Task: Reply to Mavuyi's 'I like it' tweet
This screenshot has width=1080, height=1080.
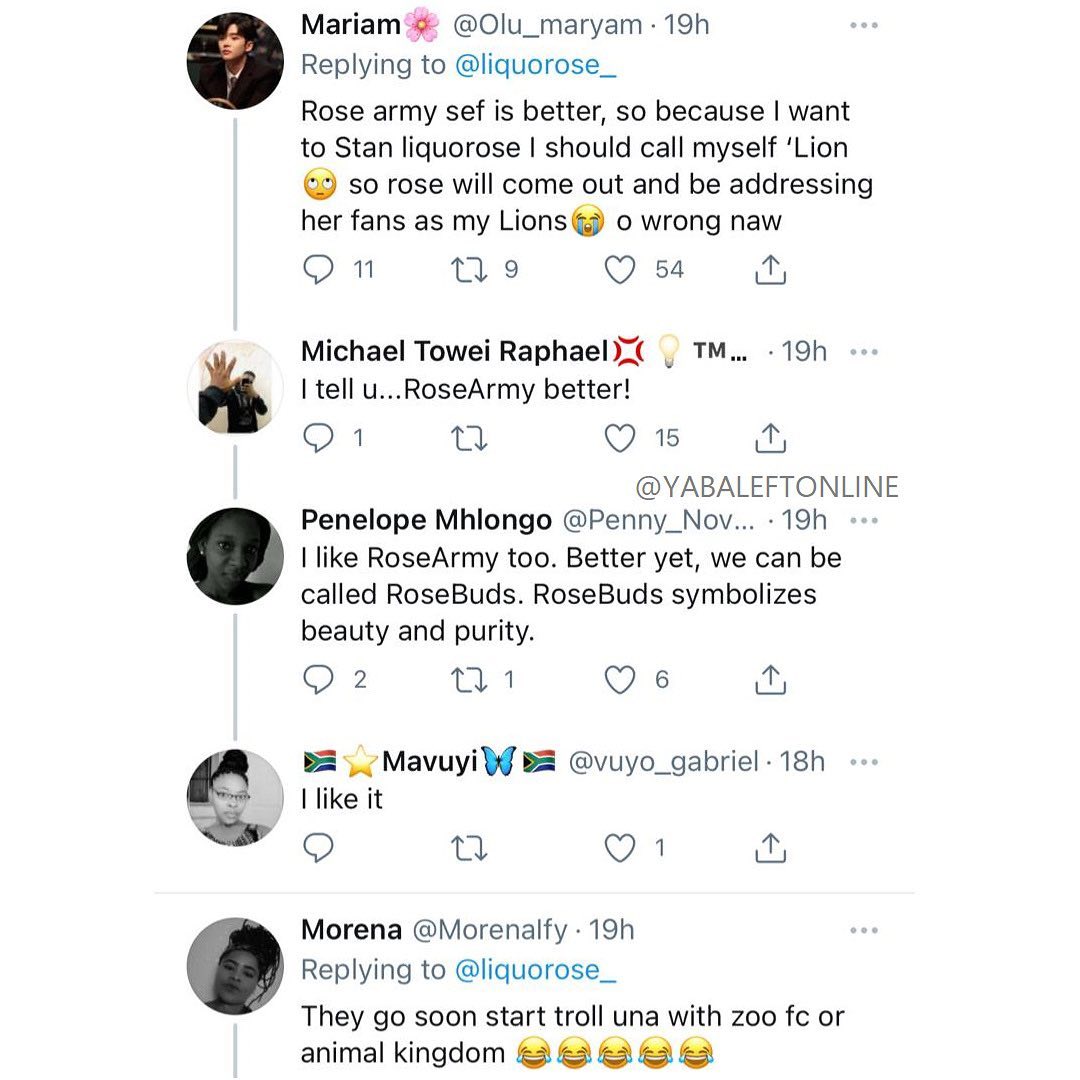Action: [x=318, y=848]
